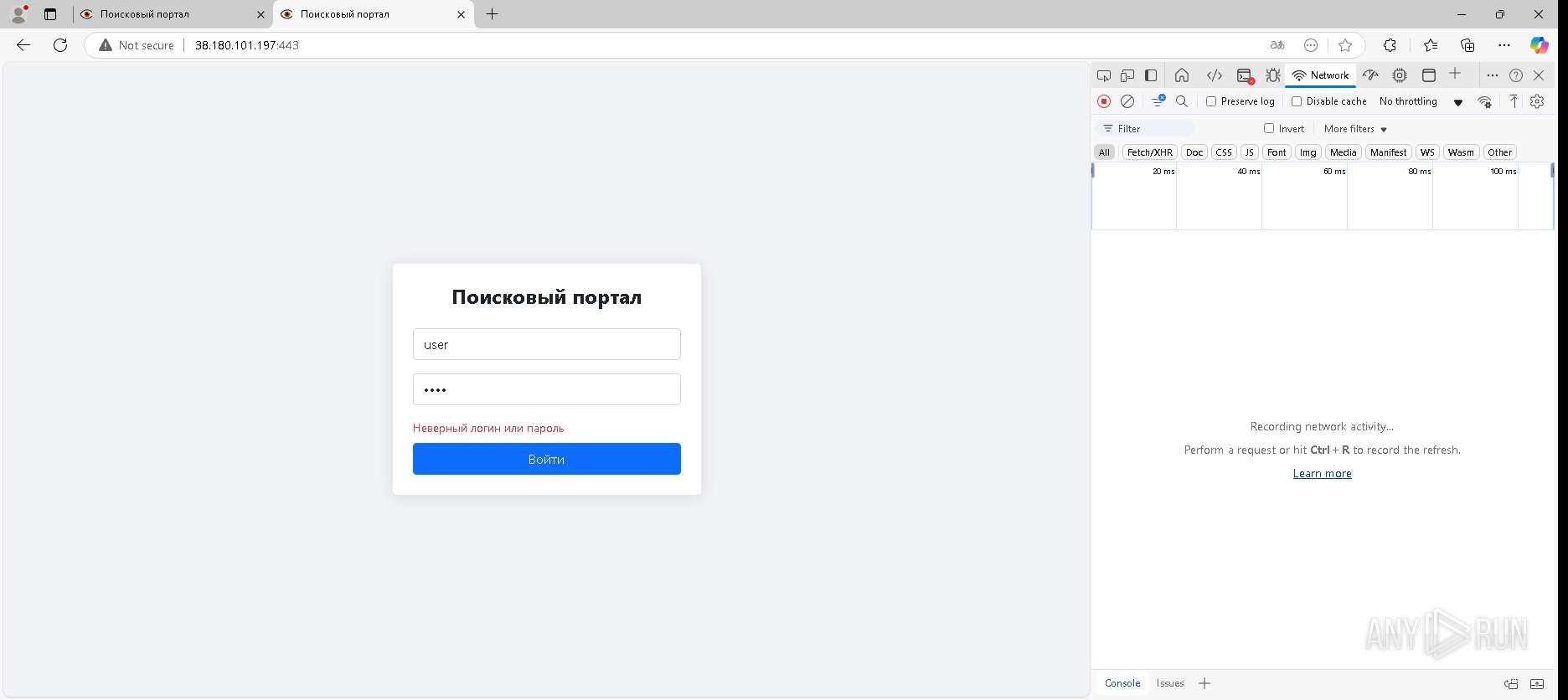This screenshot has width=1568, height=700.
Task: Toggle the network filter bar icon
Action: pos(1158,100)
